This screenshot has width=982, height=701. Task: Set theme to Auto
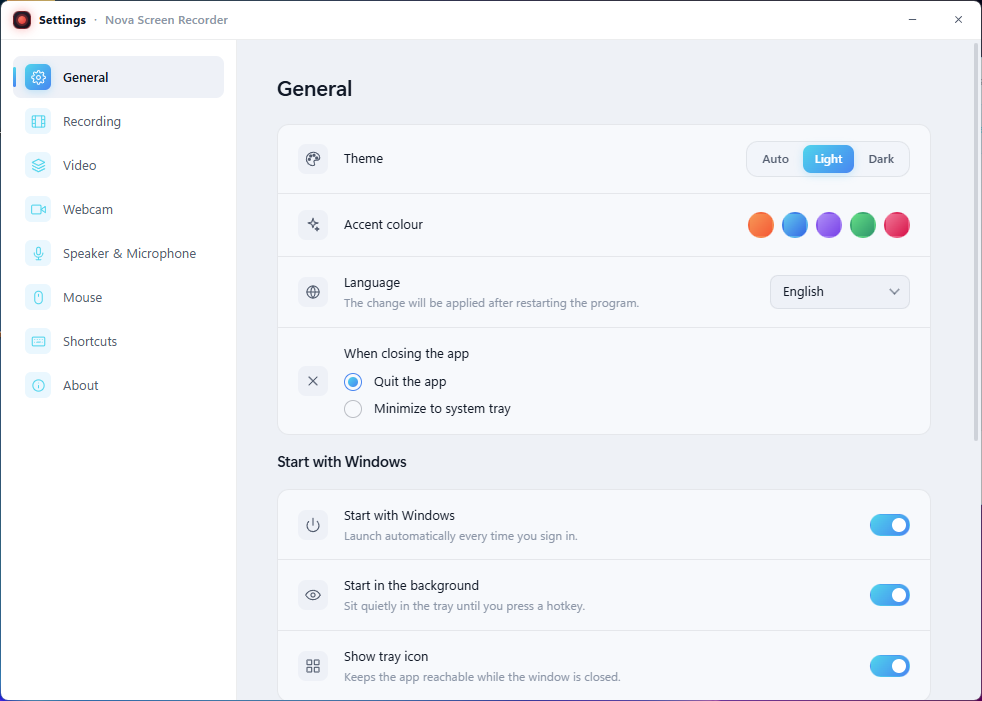coord(775,159)
